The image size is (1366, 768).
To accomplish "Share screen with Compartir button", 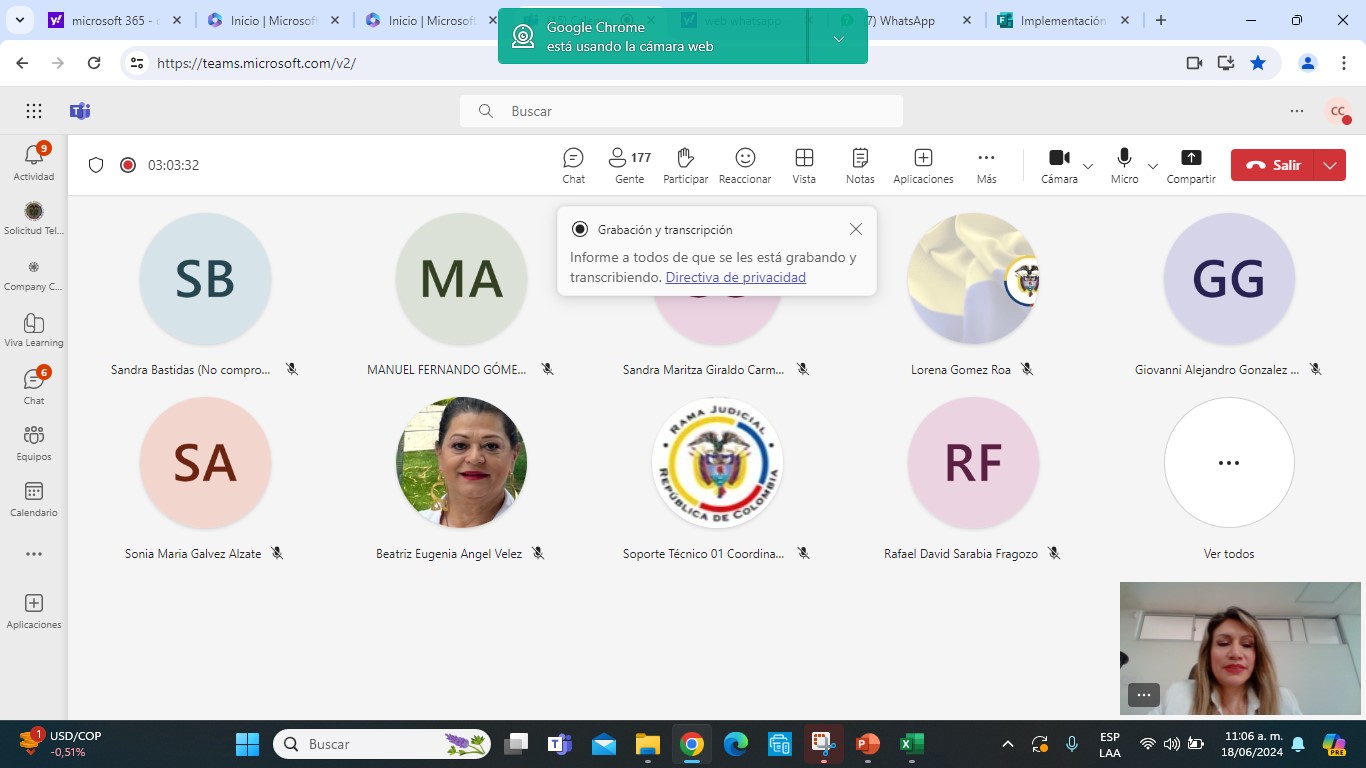I will click(1191, 165).
